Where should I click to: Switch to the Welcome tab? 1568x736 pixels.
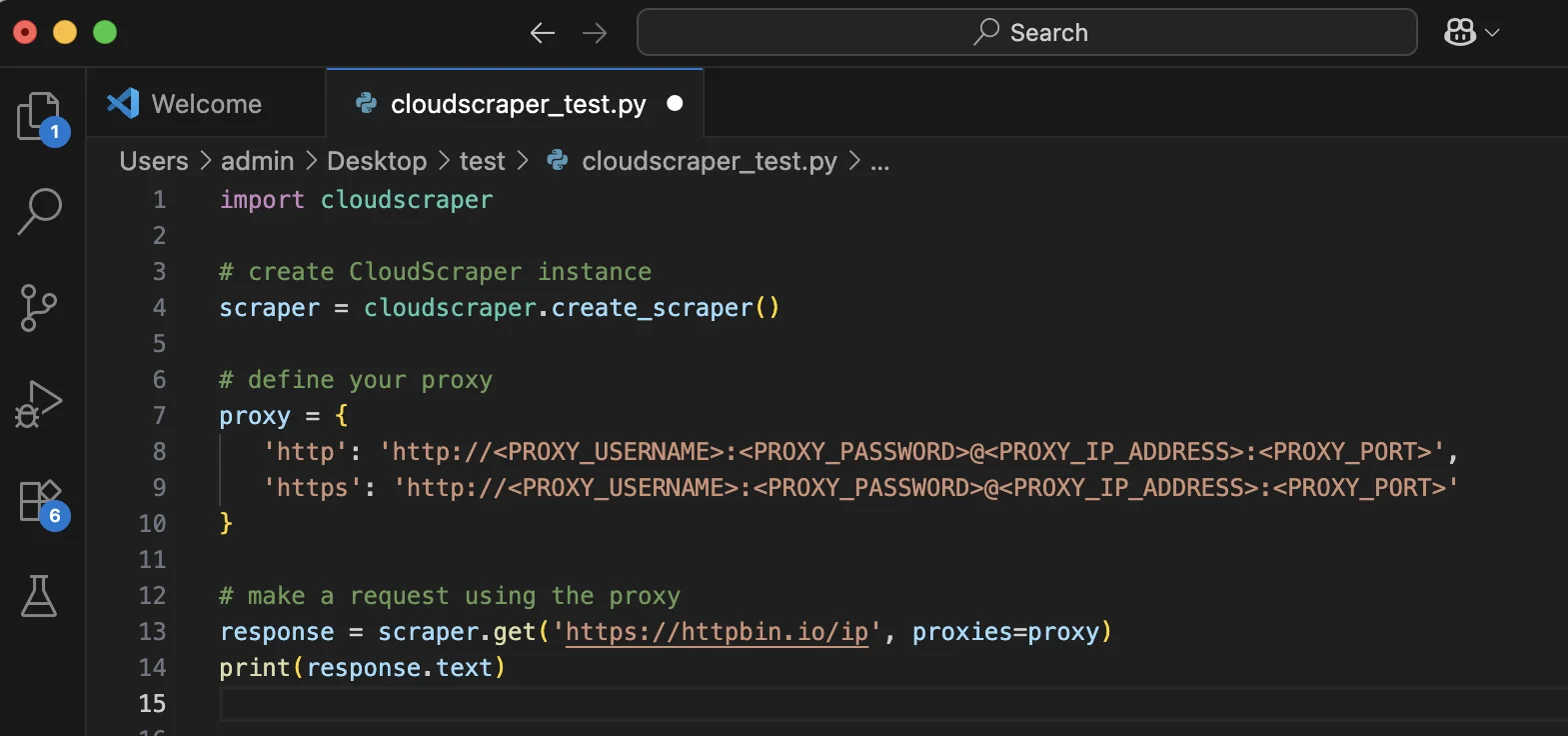click(206, 103)
